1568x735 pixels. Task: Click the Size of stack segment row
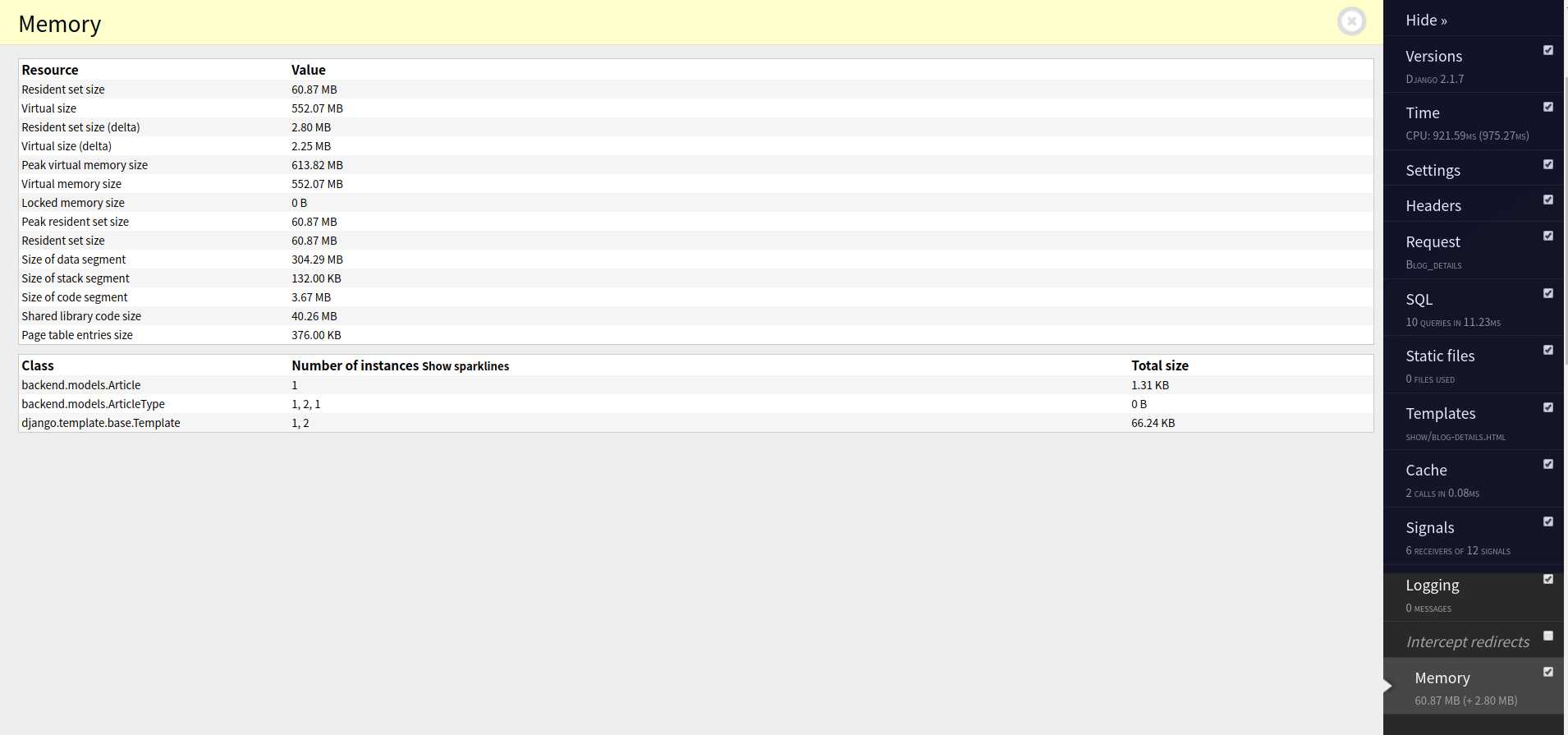click(695, 278)
